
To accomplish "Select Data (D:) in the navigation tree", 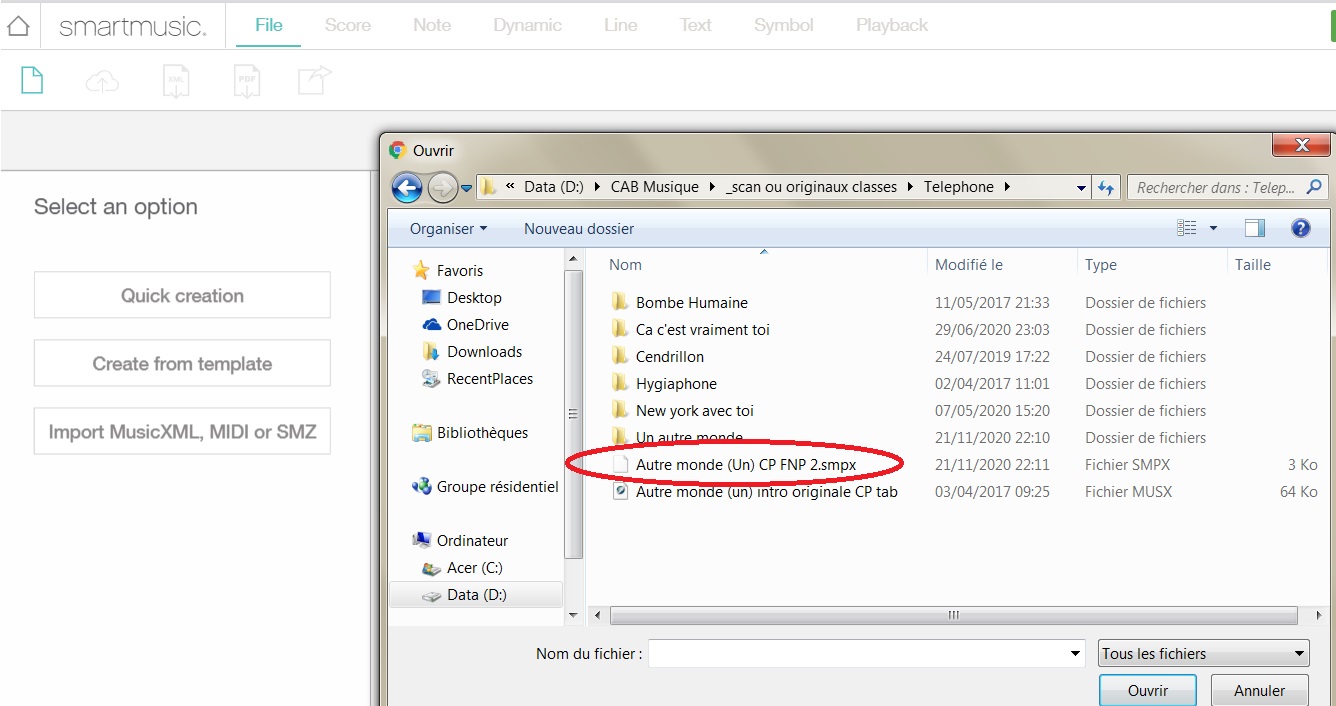I will click(476, 595).
